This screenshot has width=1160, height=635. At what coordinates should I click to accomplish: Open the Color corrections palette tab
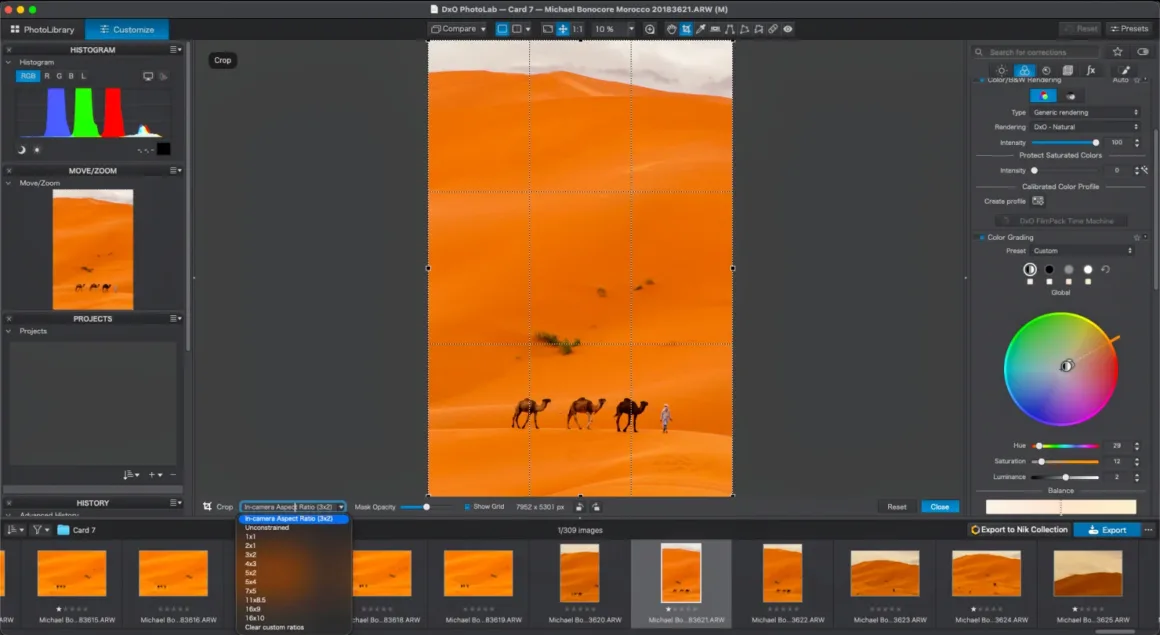click(x=1024, y=70)
